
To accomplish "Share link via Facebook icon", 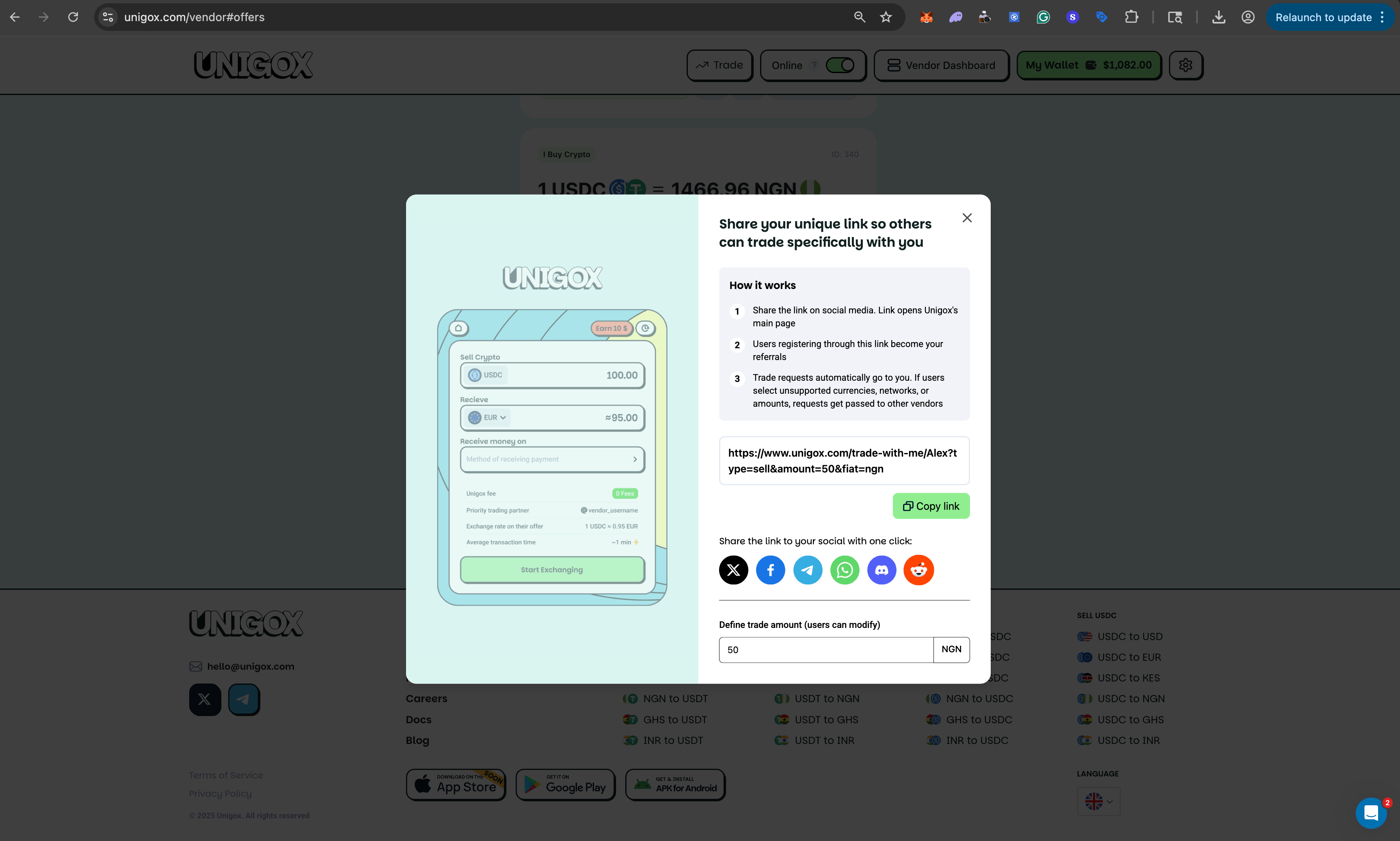I will point(770,569).
